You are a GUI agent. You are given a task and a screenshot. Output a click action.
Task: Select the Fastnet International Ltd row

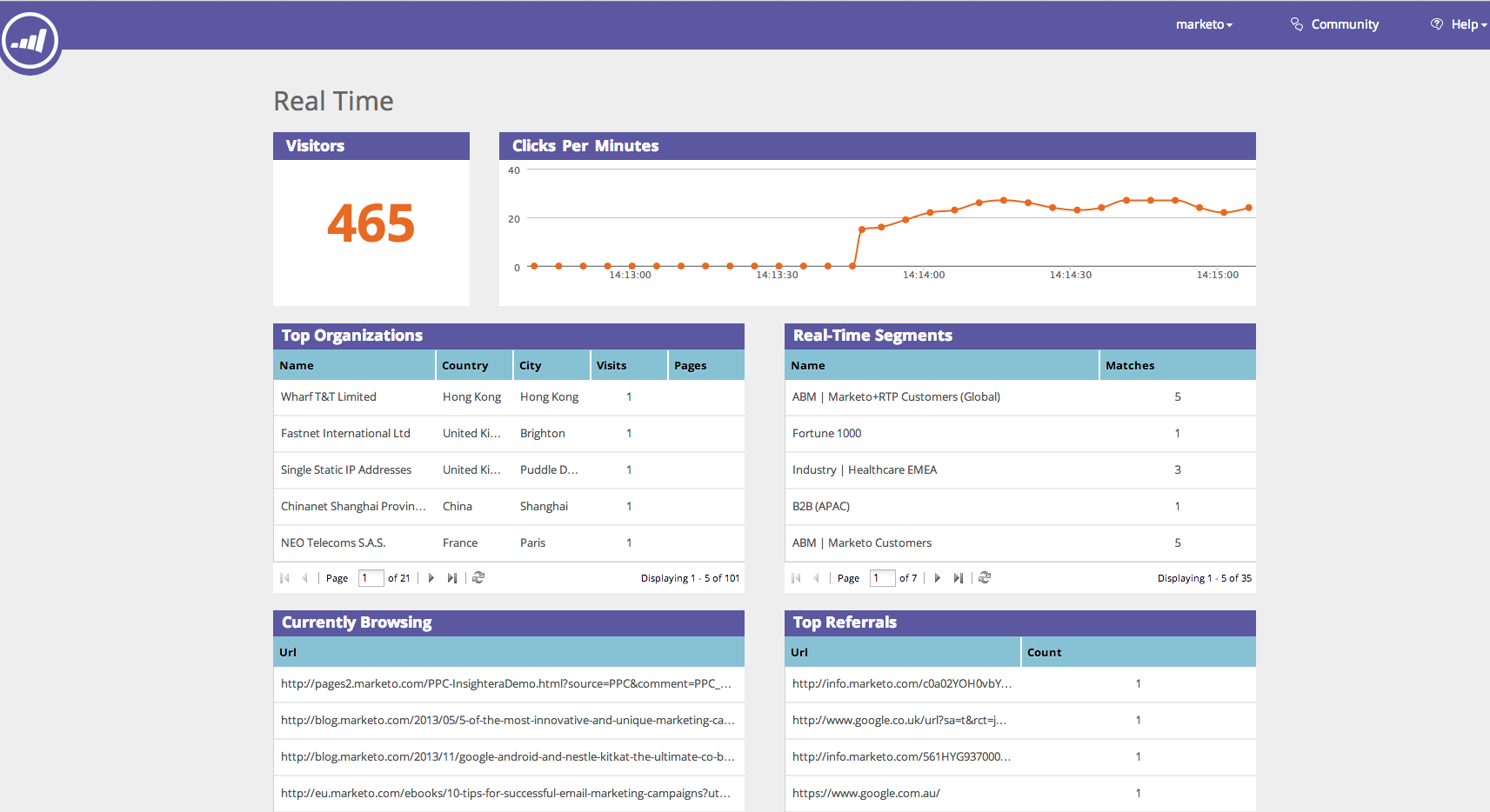click(x=509, y=434)
